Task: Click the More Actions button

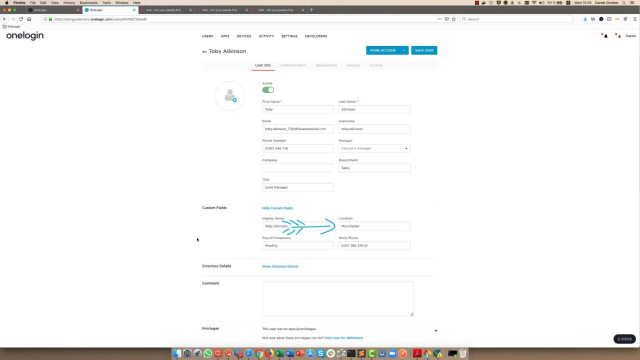Action: coord(383,51)
